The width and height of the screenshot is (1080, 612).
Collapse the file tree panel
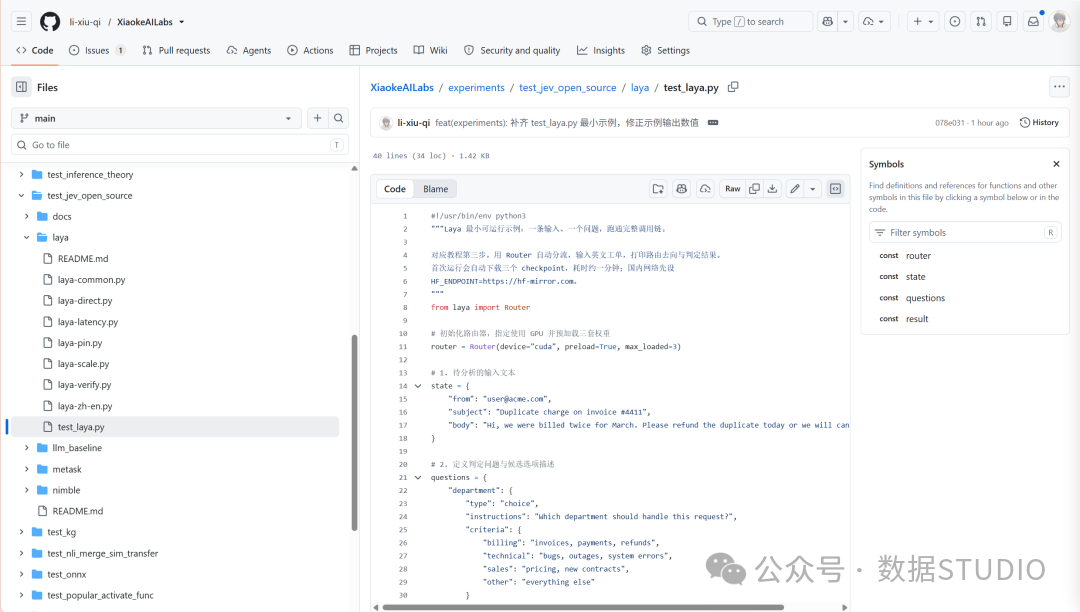point(21,87)
